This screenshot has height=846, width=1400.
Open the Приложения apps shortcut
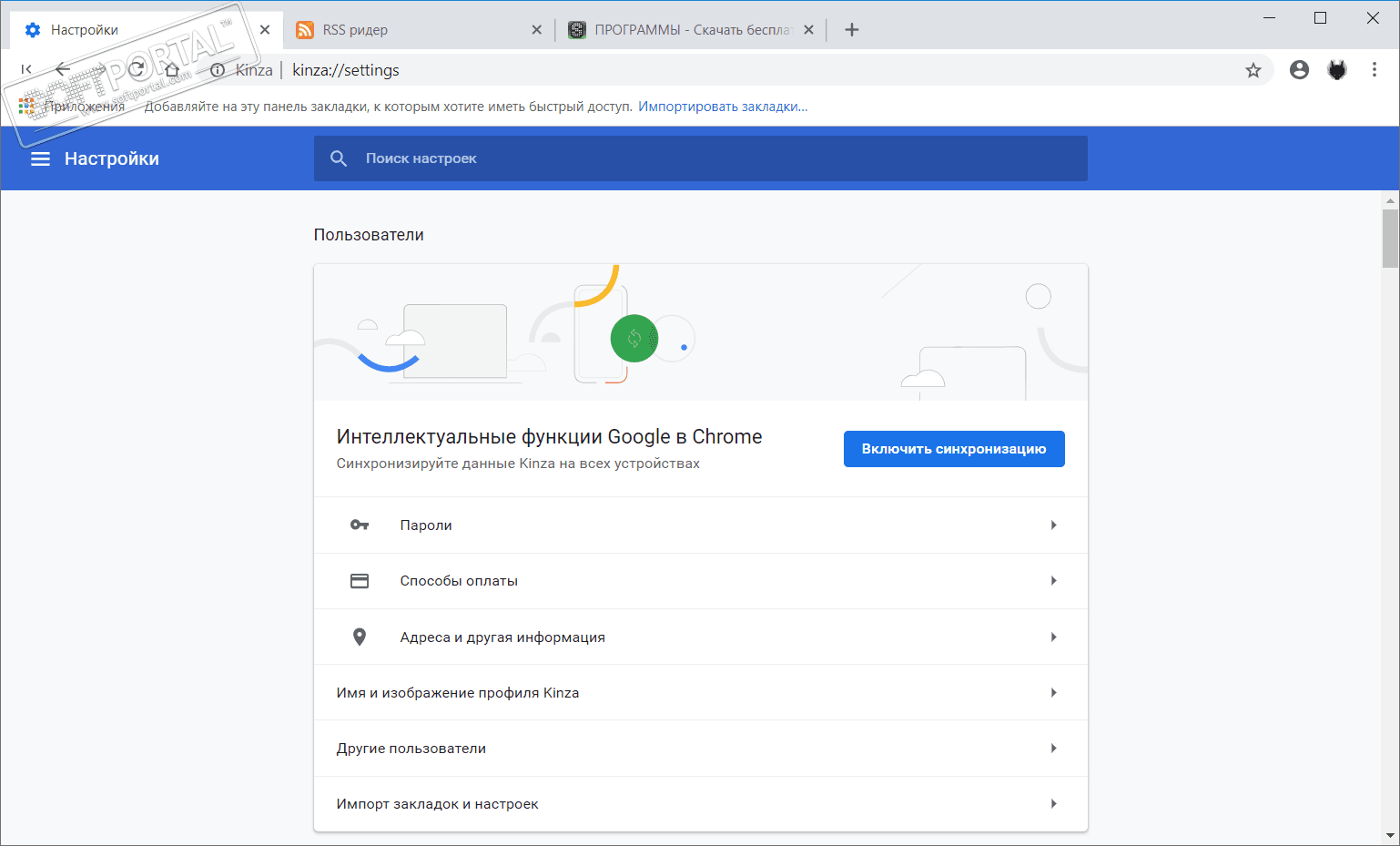tap(72, 107)
